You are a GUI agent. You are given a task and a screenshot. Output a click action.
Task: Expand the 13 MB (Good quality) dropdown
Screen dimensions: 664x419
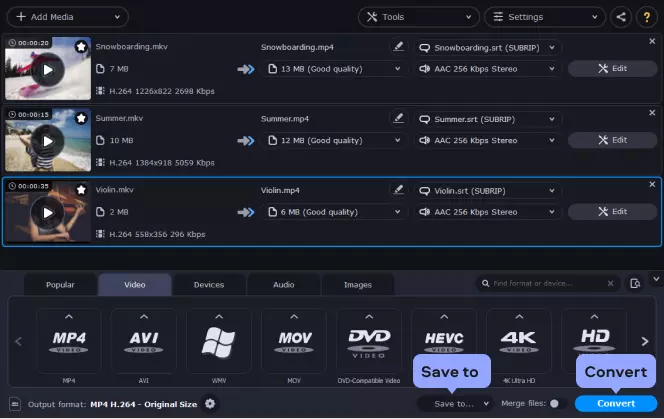click(x=335, y=69)
